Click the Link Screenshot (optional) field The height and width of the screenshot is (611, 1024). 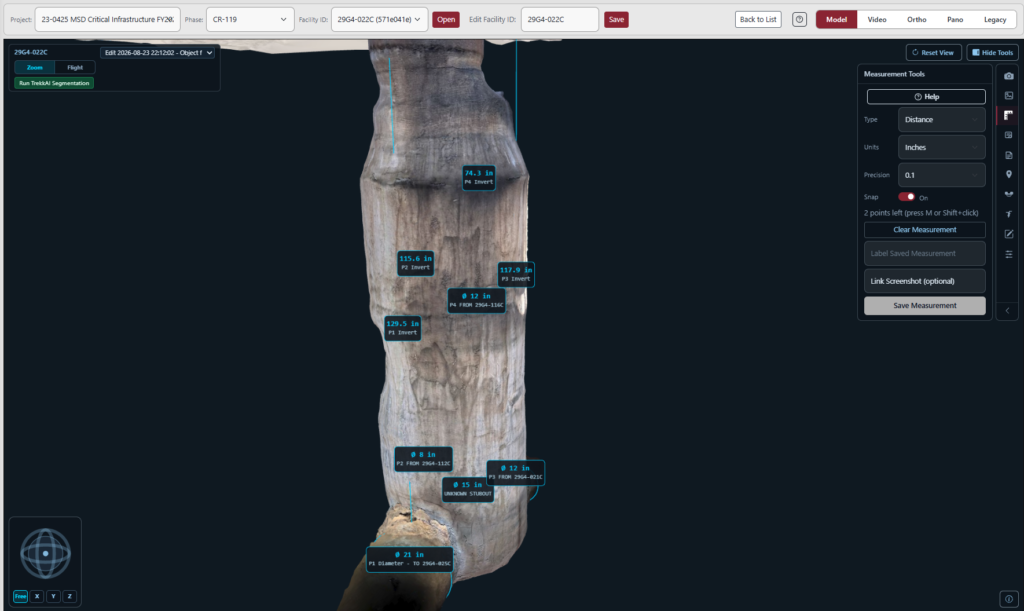(924, 281)
